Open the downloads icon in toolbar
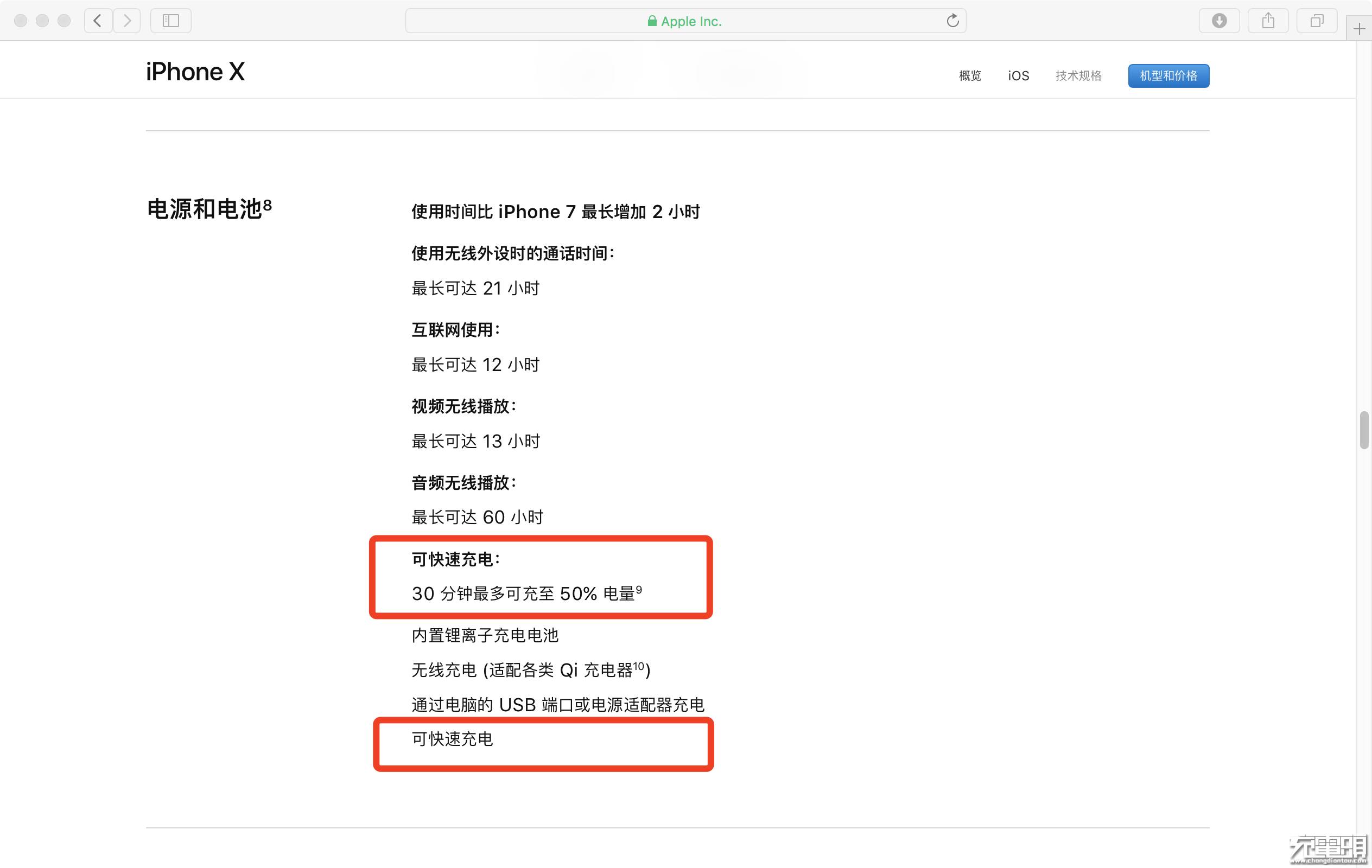1372x868 pixels. point(1219,21)
